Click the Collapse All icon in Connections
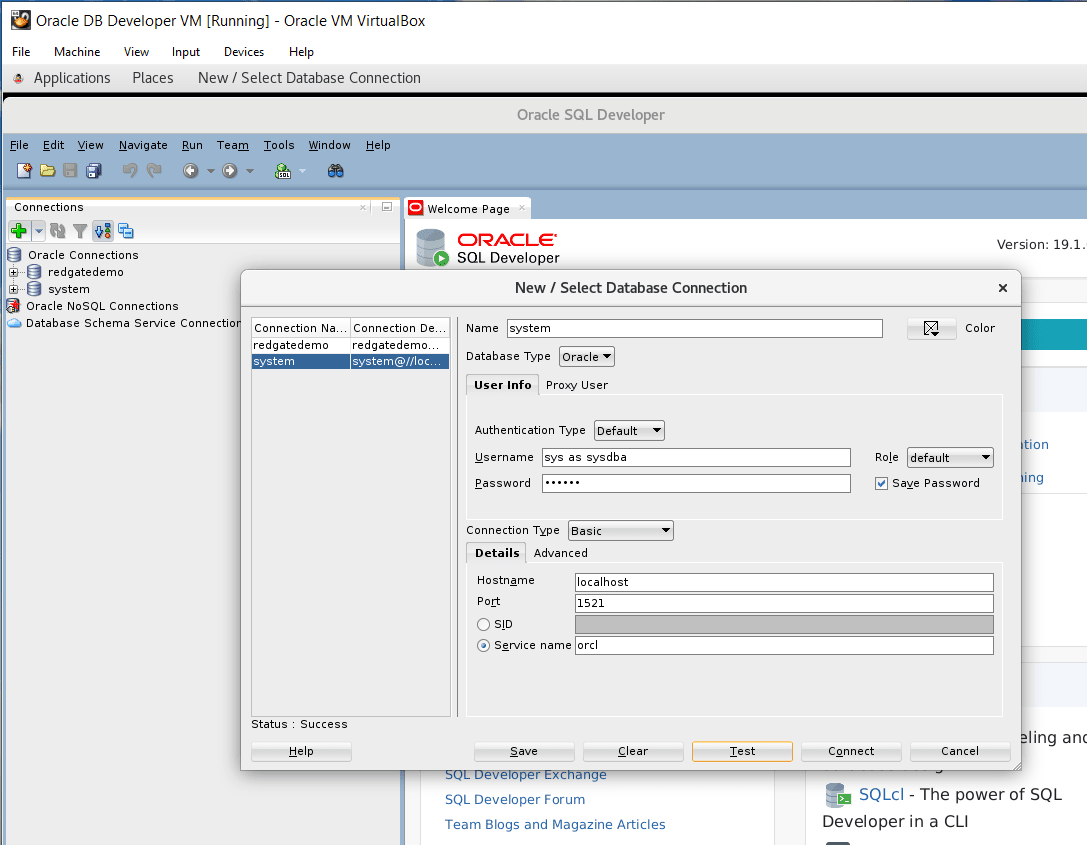 click(125, 231)
